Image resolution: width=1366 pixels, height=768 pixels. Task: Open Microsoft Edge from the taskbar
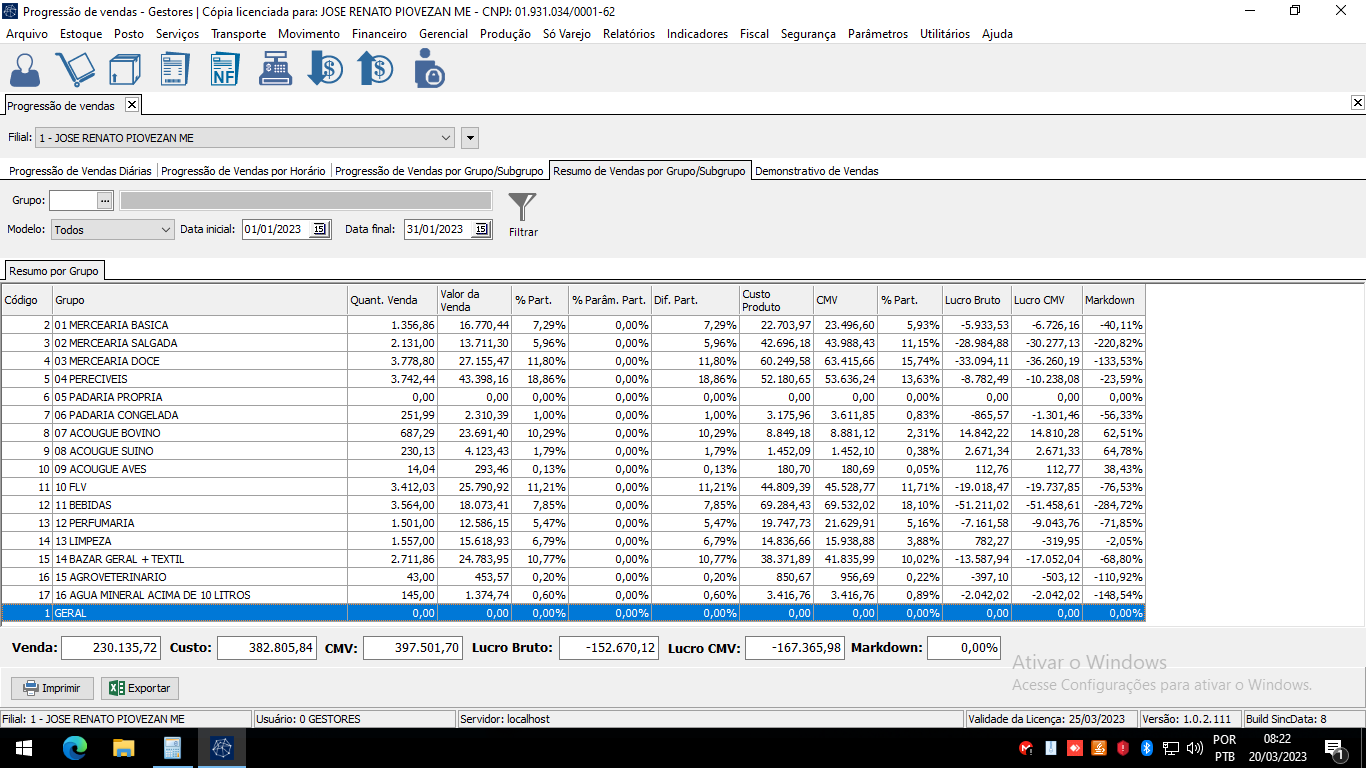pos(75,747)
